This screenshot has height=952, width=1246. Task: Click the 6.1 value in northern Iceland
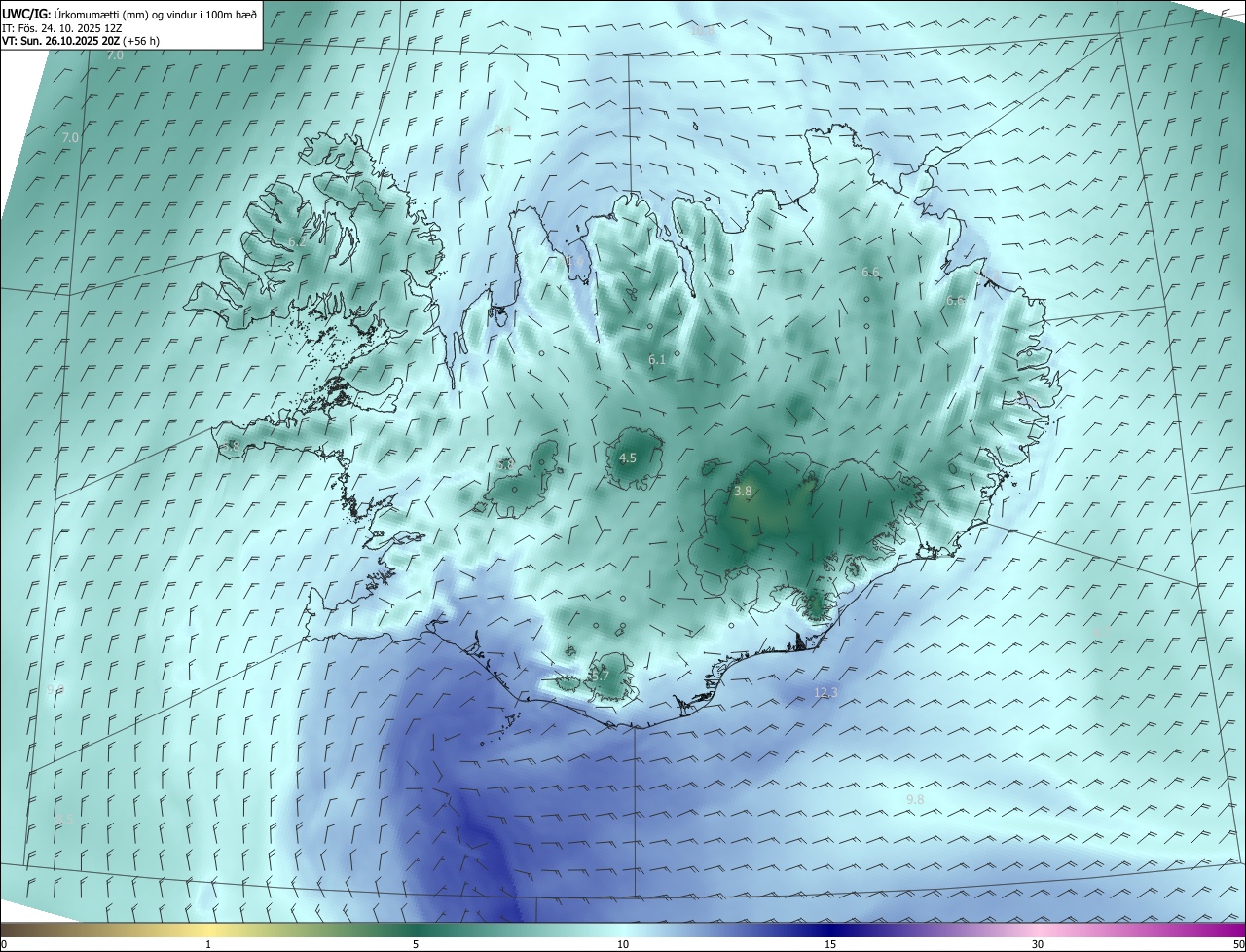point(657,360)
